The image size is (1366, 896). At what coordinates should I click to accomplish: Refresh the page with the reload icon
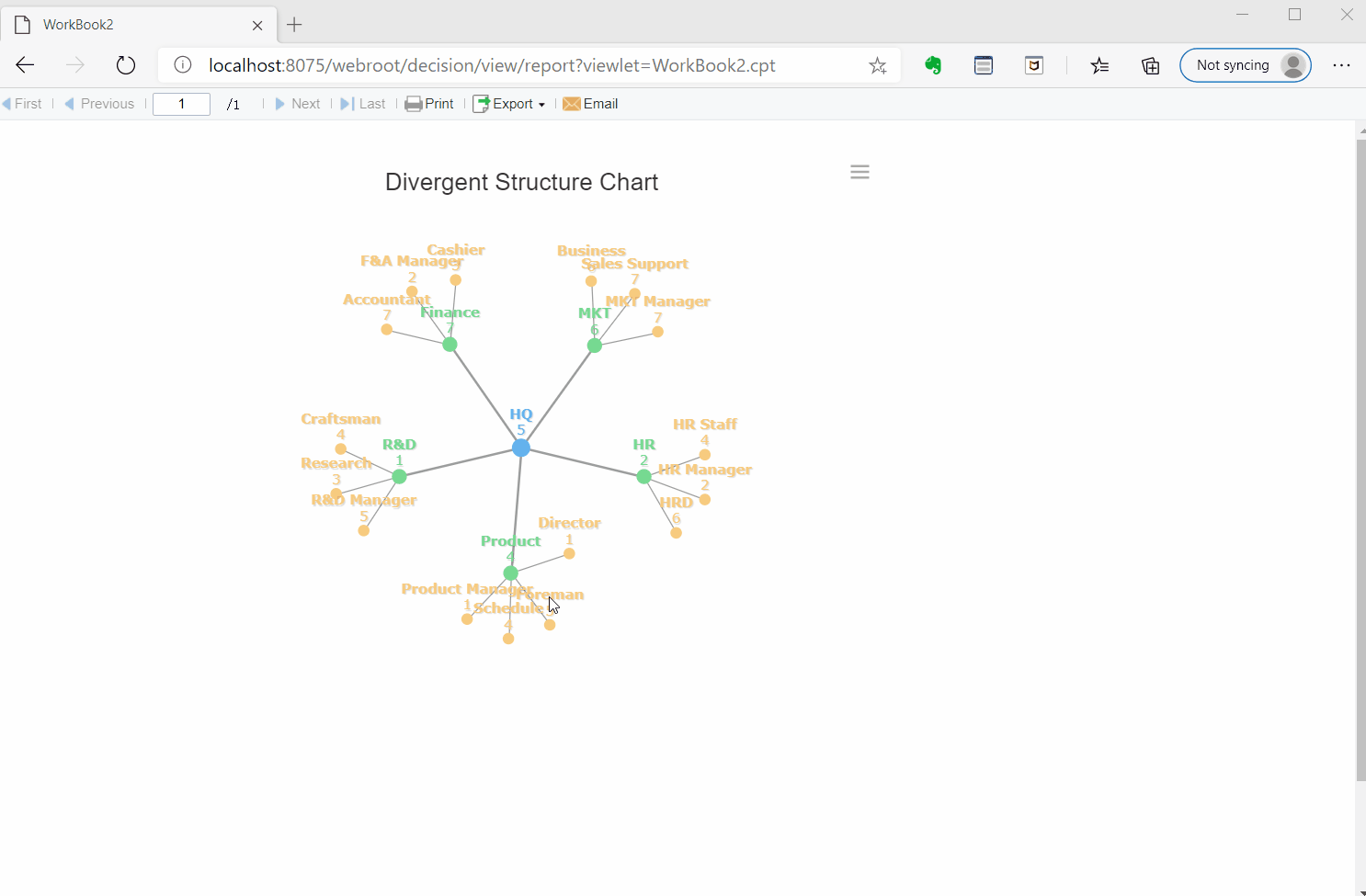tap(126, 65)
